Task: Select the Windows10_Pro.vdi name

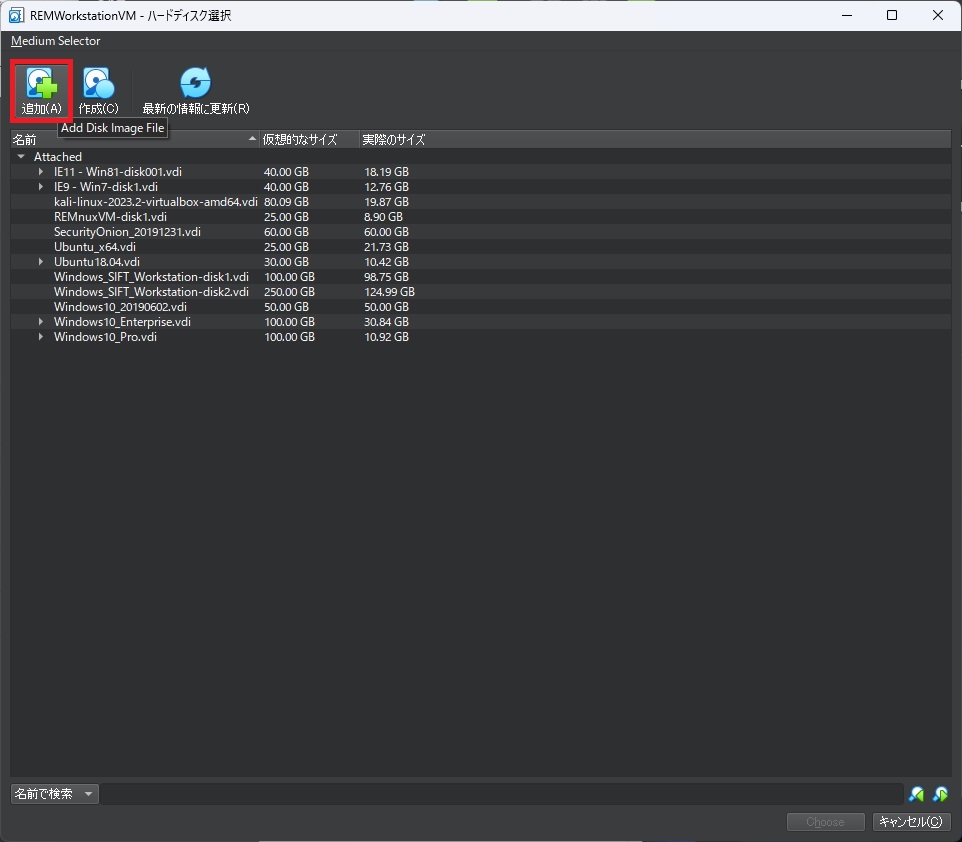Action: tap(105, 337)
